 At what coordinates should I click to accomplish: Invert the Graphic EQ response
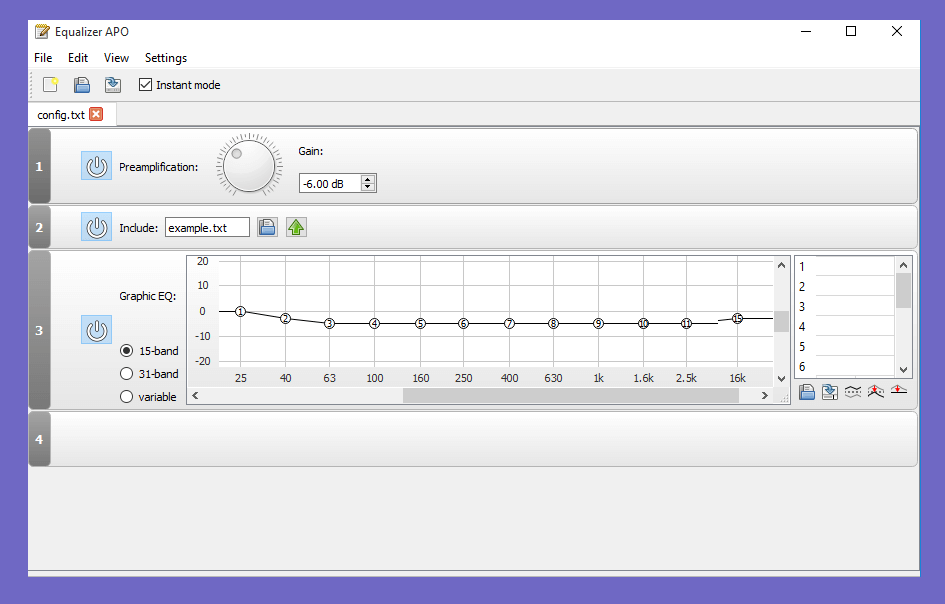[x=853, y=392]
